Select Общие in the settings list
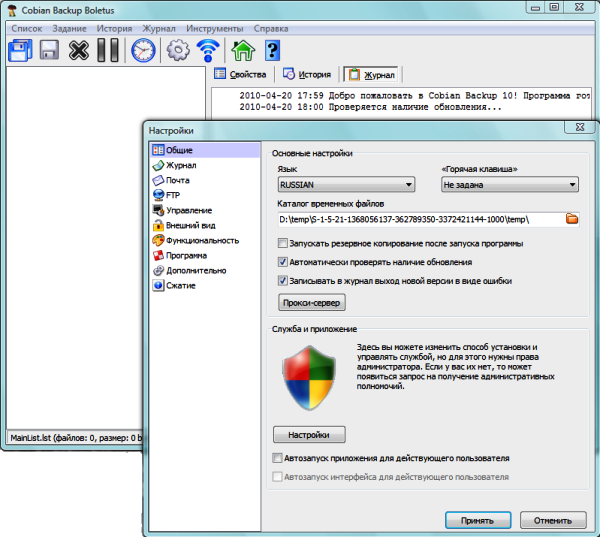 pyautogui.click(x=205, y=150)
